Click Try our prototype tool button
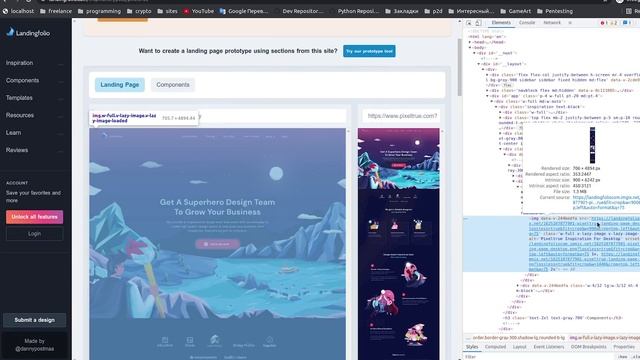This screenshot has width=640, height=360. pos(369,51)
